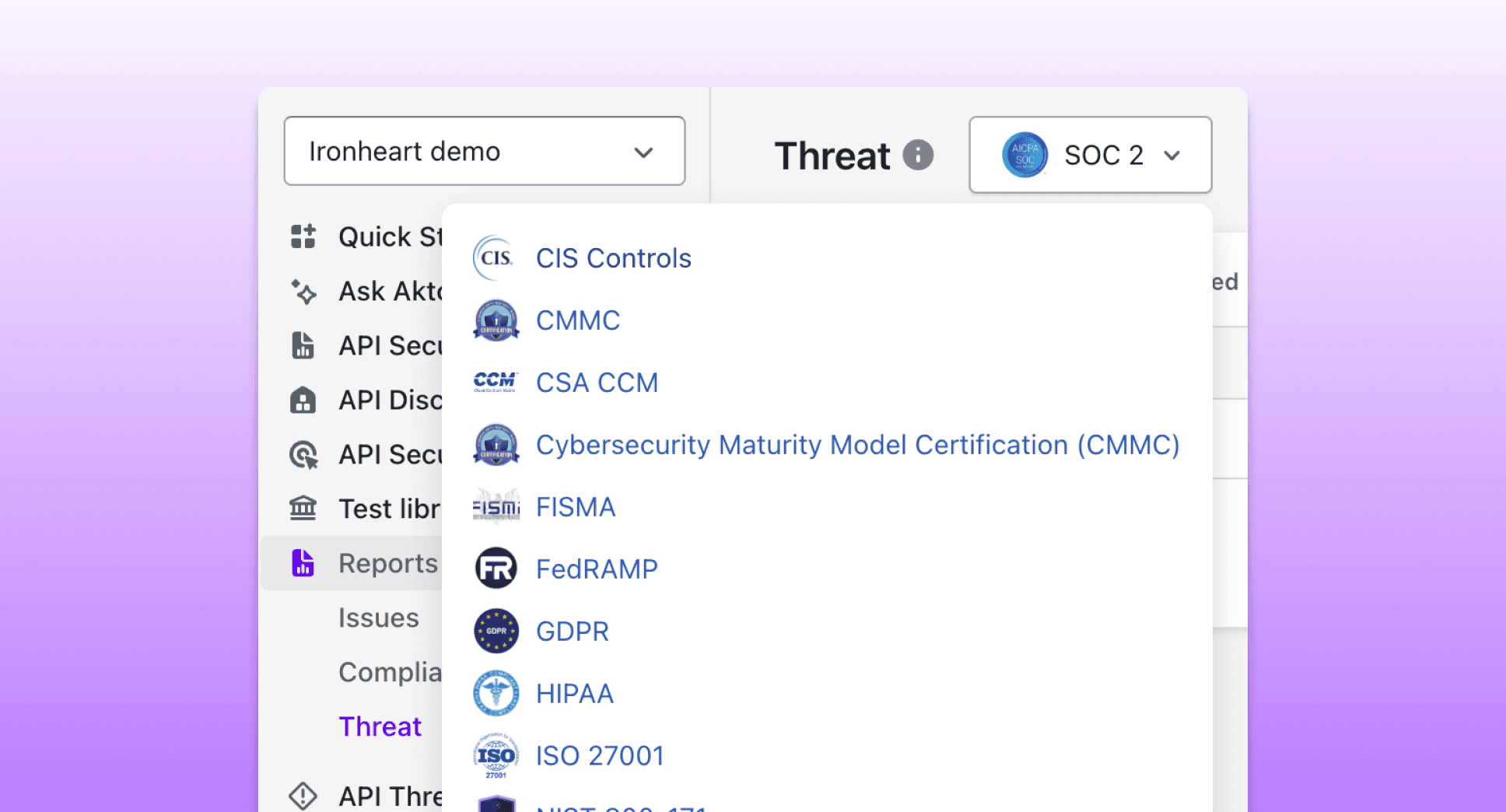Click the Quick Start grid icon

(303, 236)
